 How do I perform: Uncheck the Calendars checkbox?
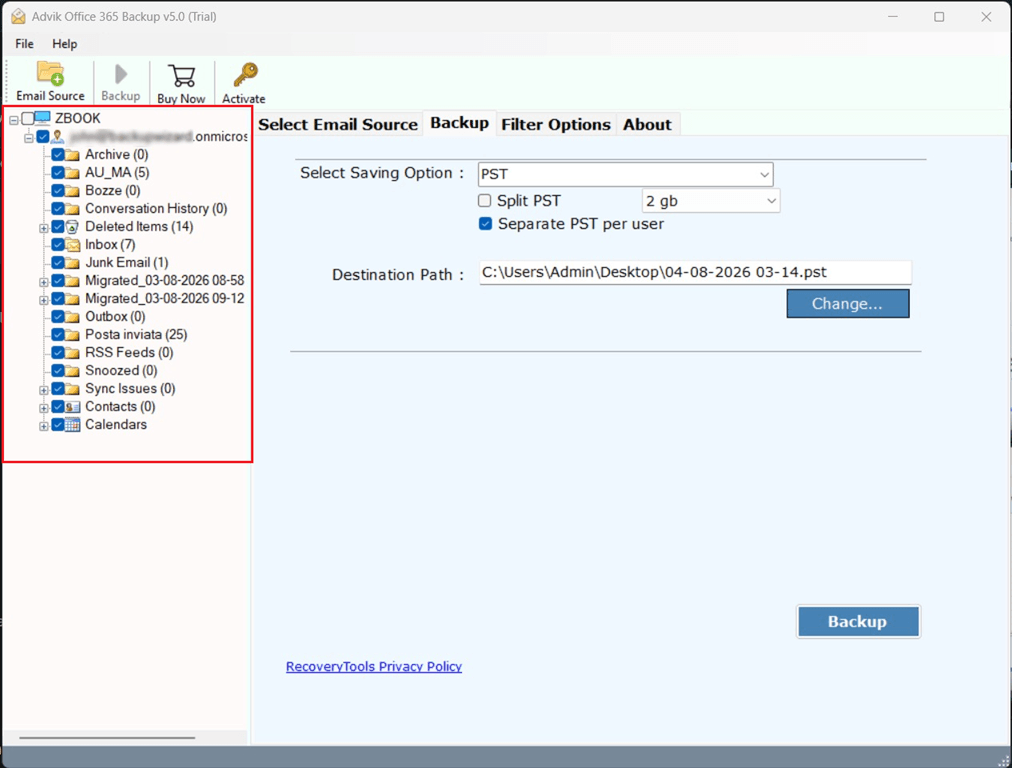57,425
